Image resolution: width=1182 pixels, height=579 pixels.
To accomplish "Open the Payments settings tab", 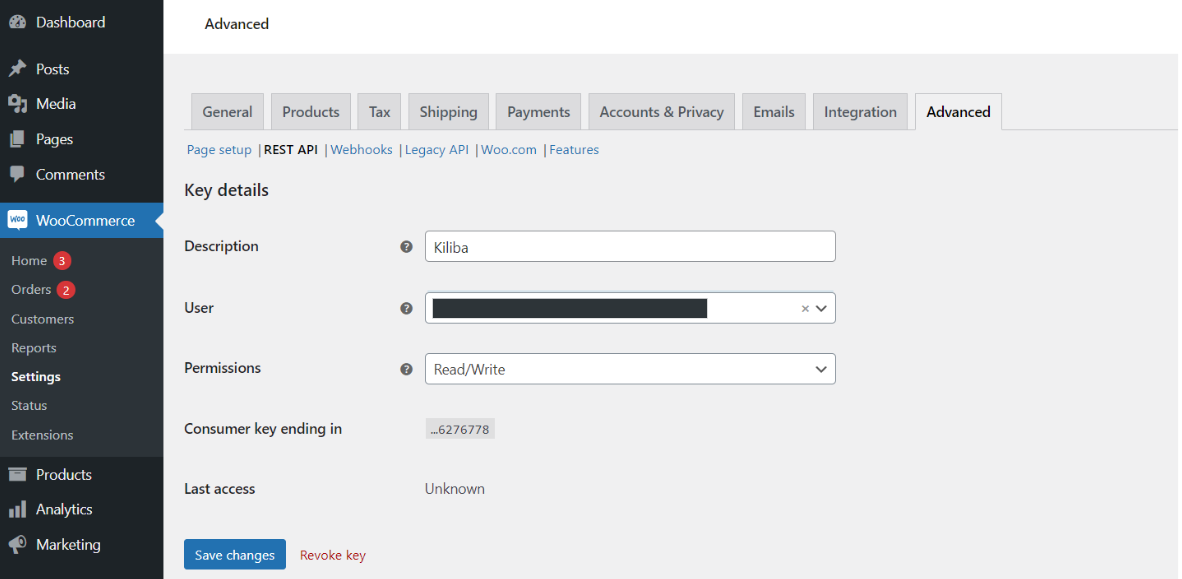I will [538, 112].
